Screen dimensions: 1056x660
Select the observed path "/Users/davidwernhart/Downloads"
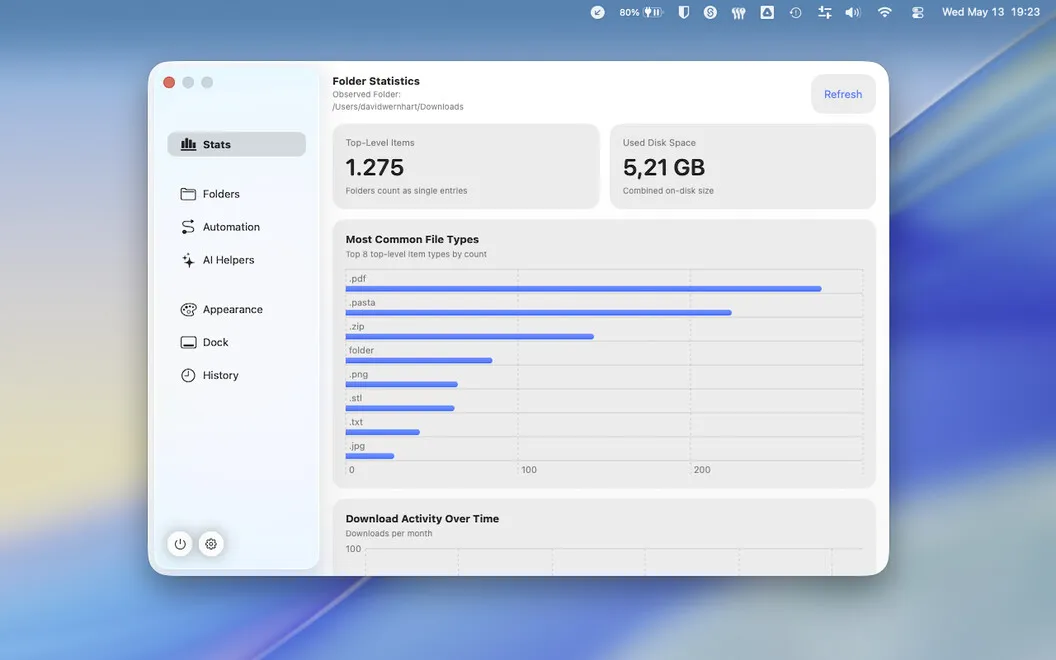tap(398, 106)
